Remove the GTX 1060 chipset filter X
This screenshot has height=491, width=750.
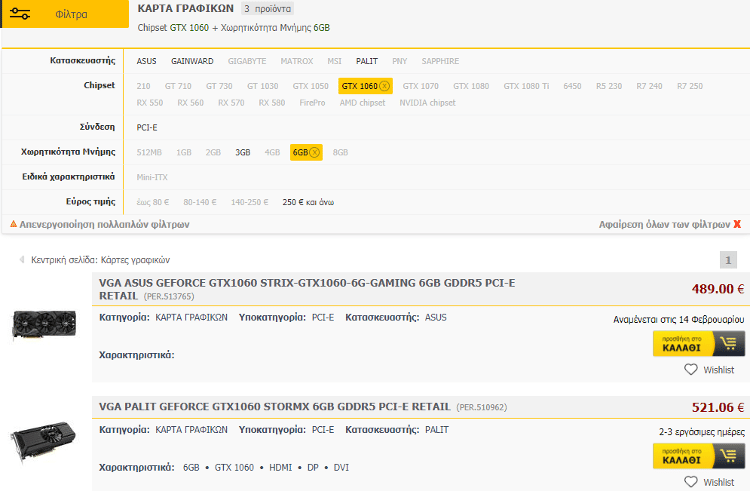click(x=384, y=86)
